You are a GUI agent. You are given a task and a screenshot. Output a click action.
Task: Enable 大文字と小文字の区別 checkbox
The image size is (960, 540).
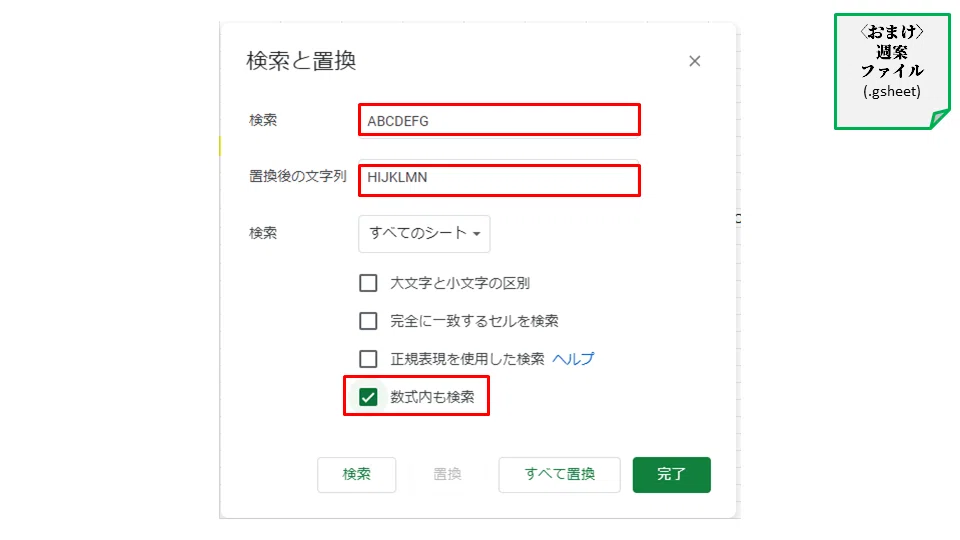pos(368,283)
